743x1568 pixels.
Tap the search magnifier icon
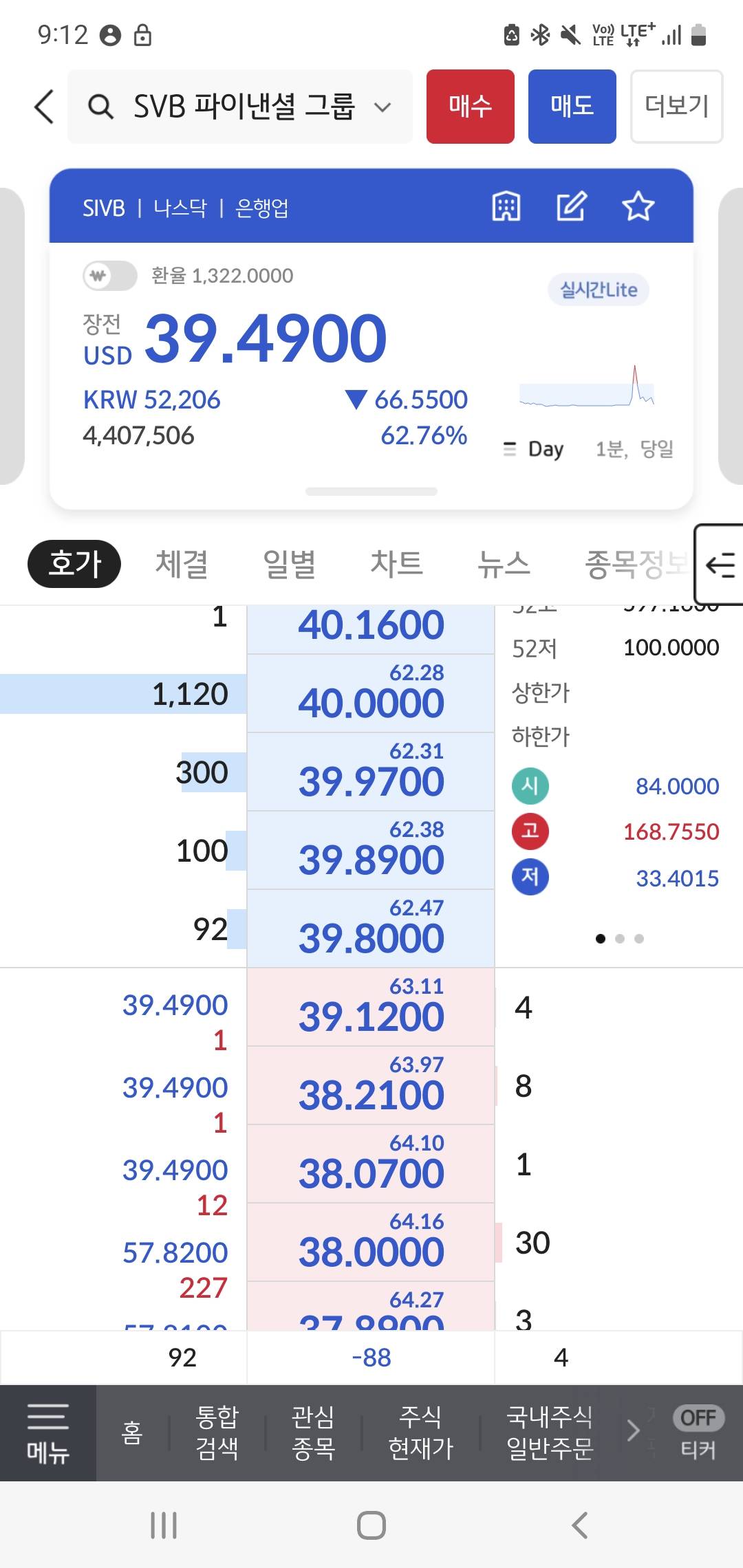[x=100, y=107]
